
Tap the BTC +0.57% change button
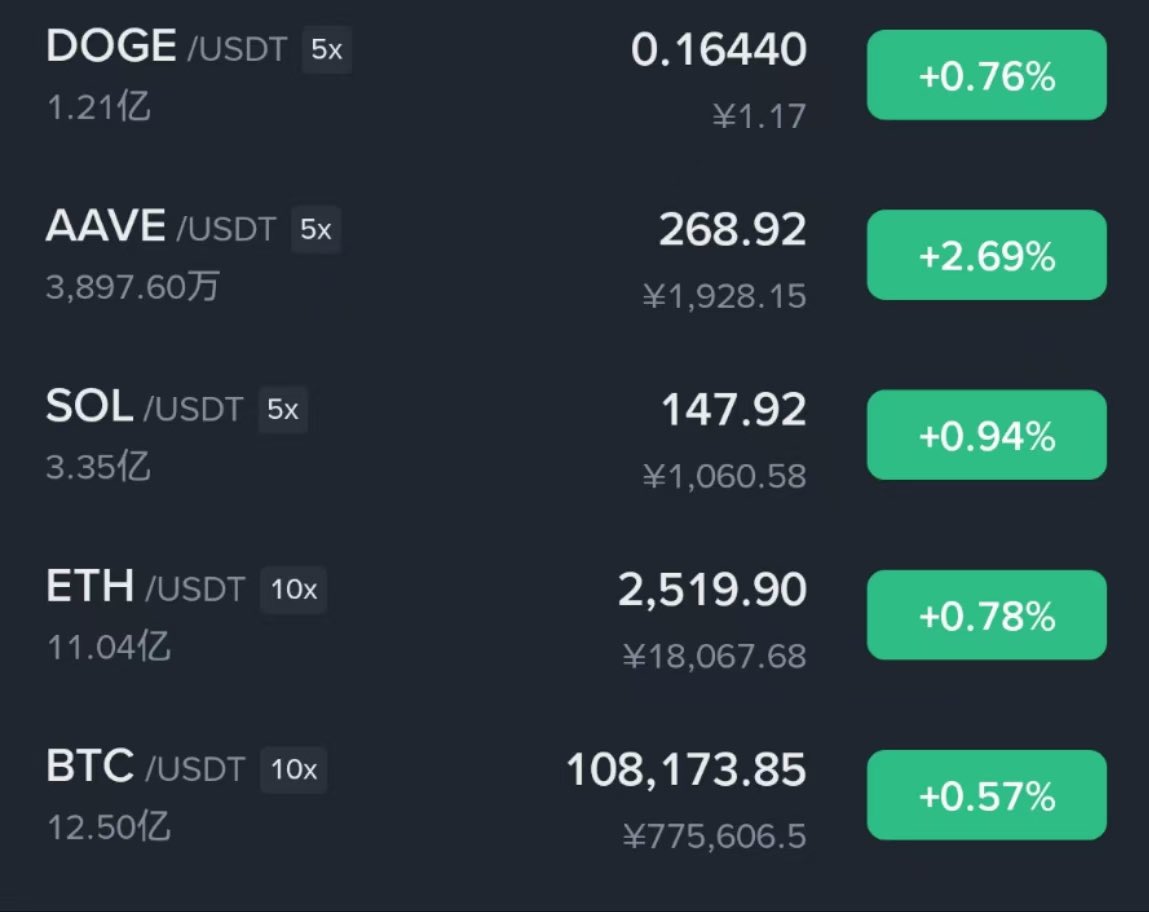click(986, 796)
